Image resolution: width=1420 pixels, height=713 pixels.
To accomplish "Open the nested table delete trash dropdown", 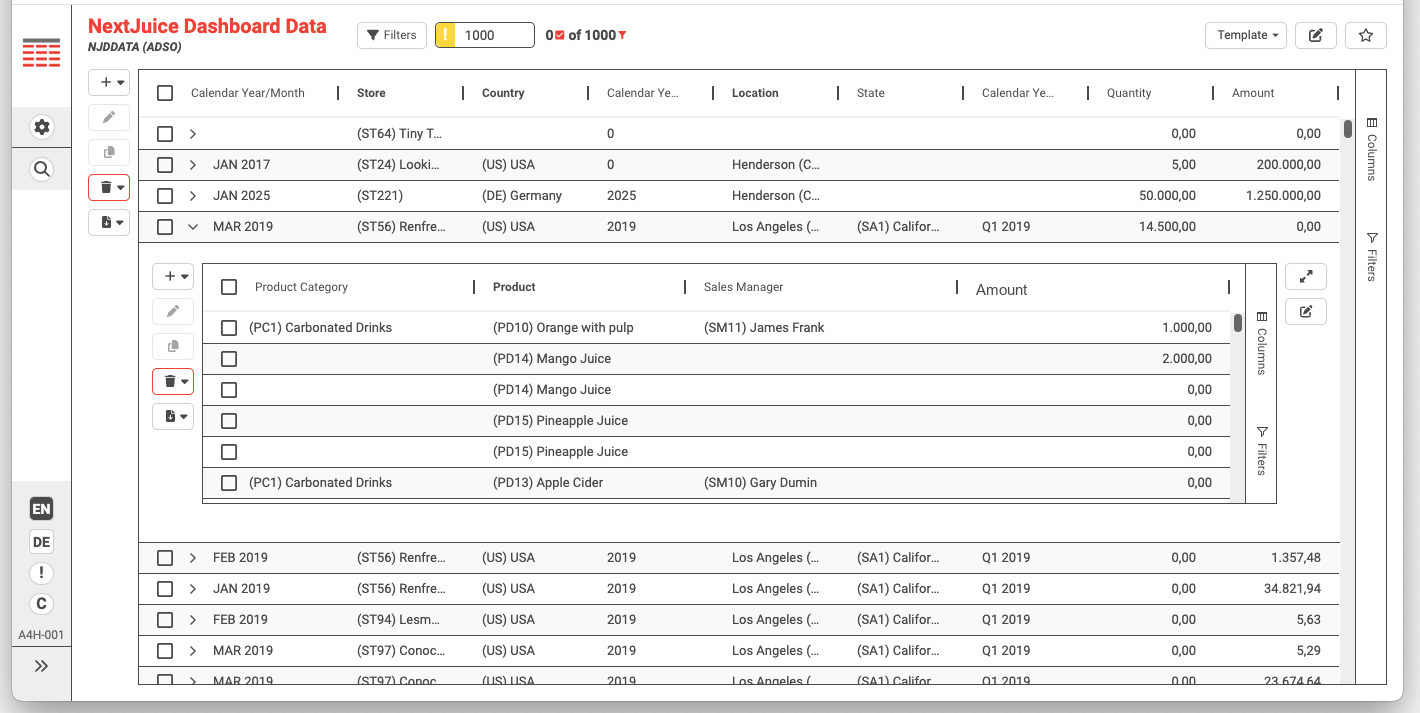I will coord(173,381).
